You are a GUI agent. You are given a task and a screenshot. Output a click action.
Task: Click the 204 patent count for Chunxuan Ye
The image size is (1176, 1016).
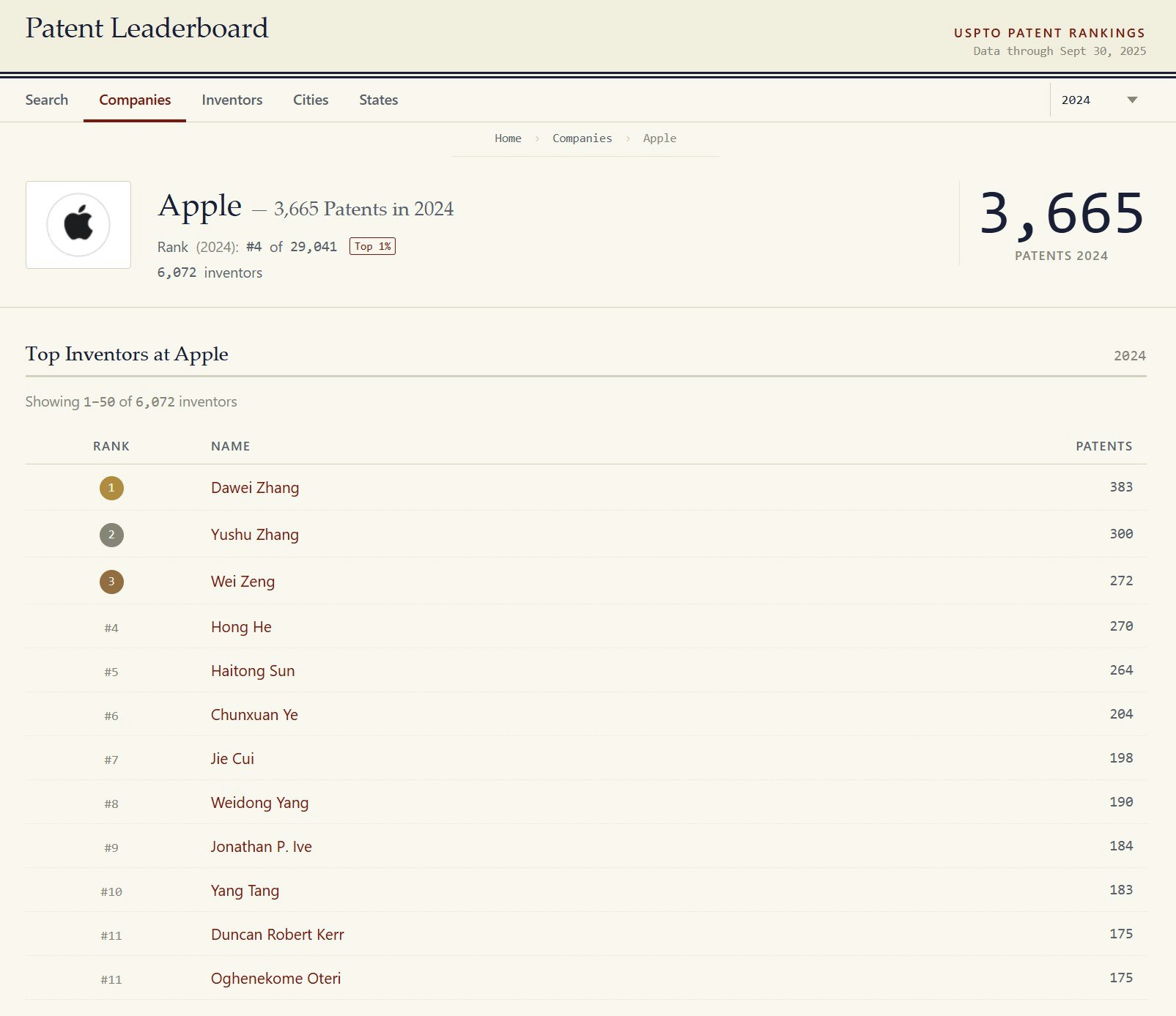coord(1121,714)
